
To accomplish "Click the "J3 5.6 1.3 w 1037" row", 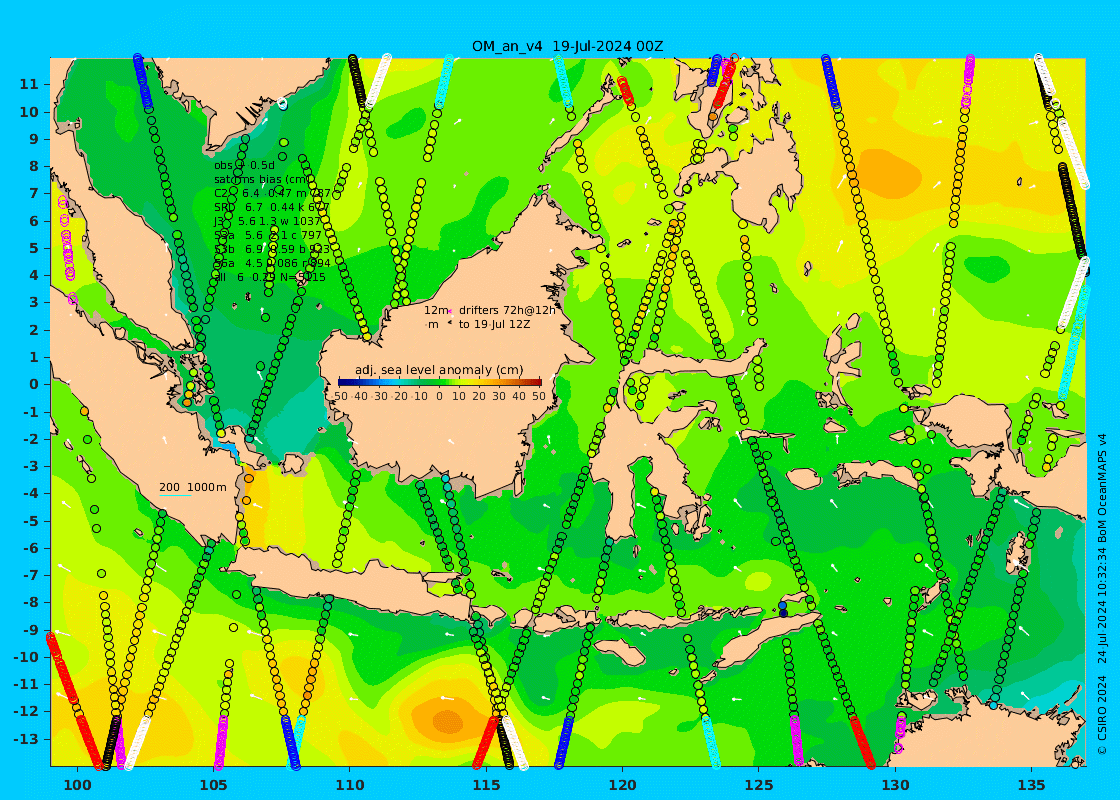I will (x=267, y=221).
